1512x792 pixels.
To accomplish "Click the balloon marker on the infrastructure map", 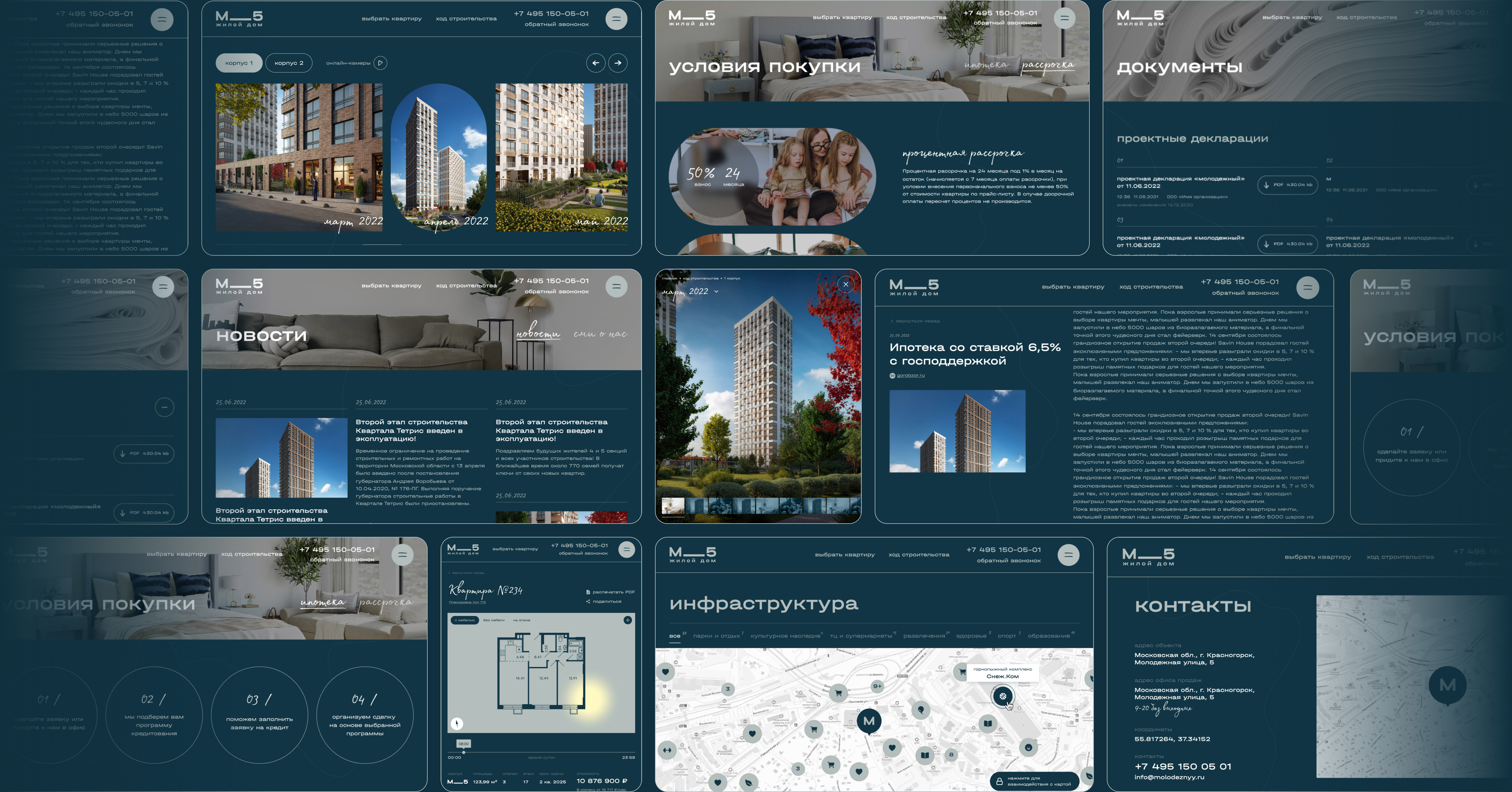I will (x=920, y=710).
